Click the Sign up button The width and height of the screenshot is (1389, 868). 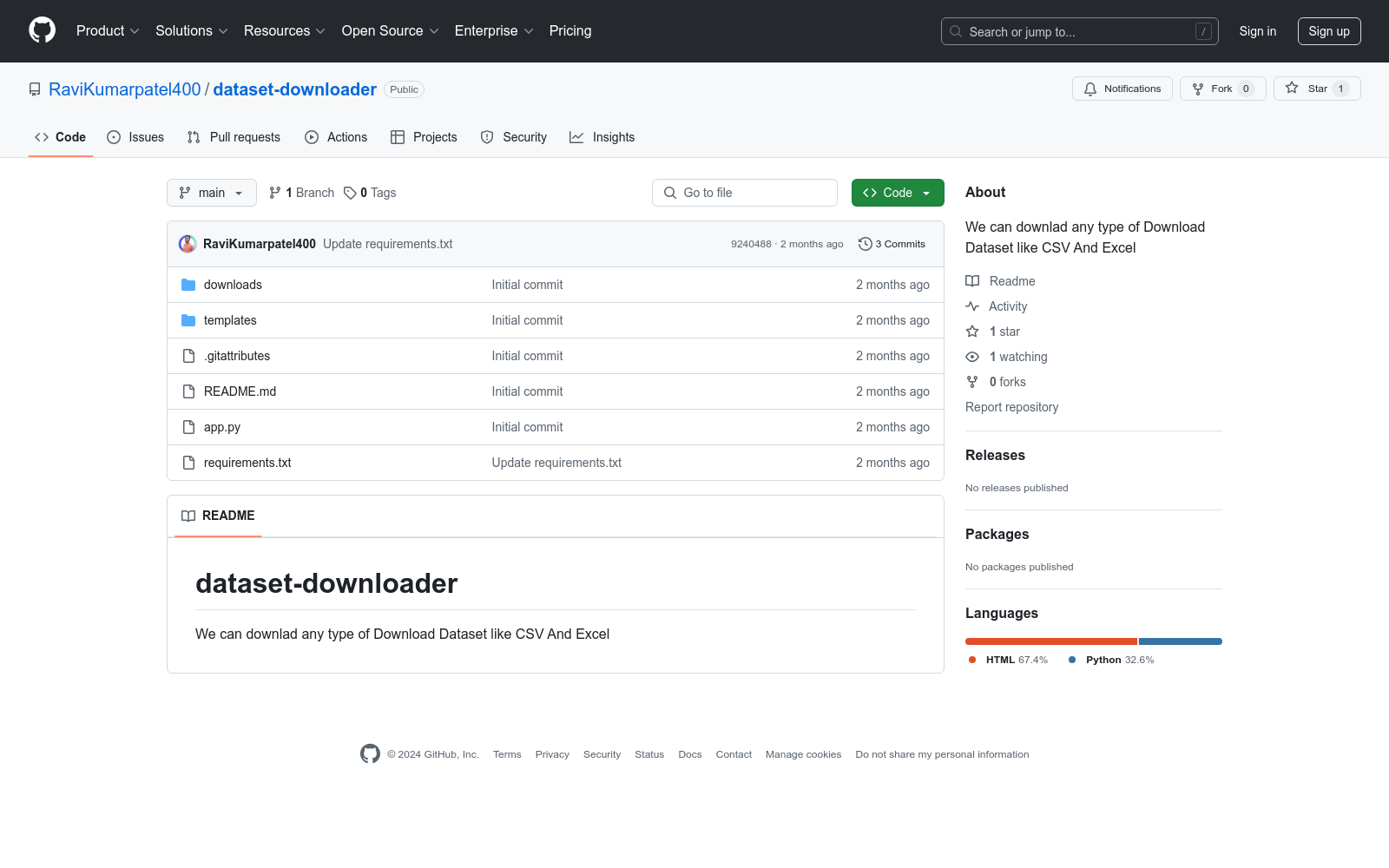1329,31
